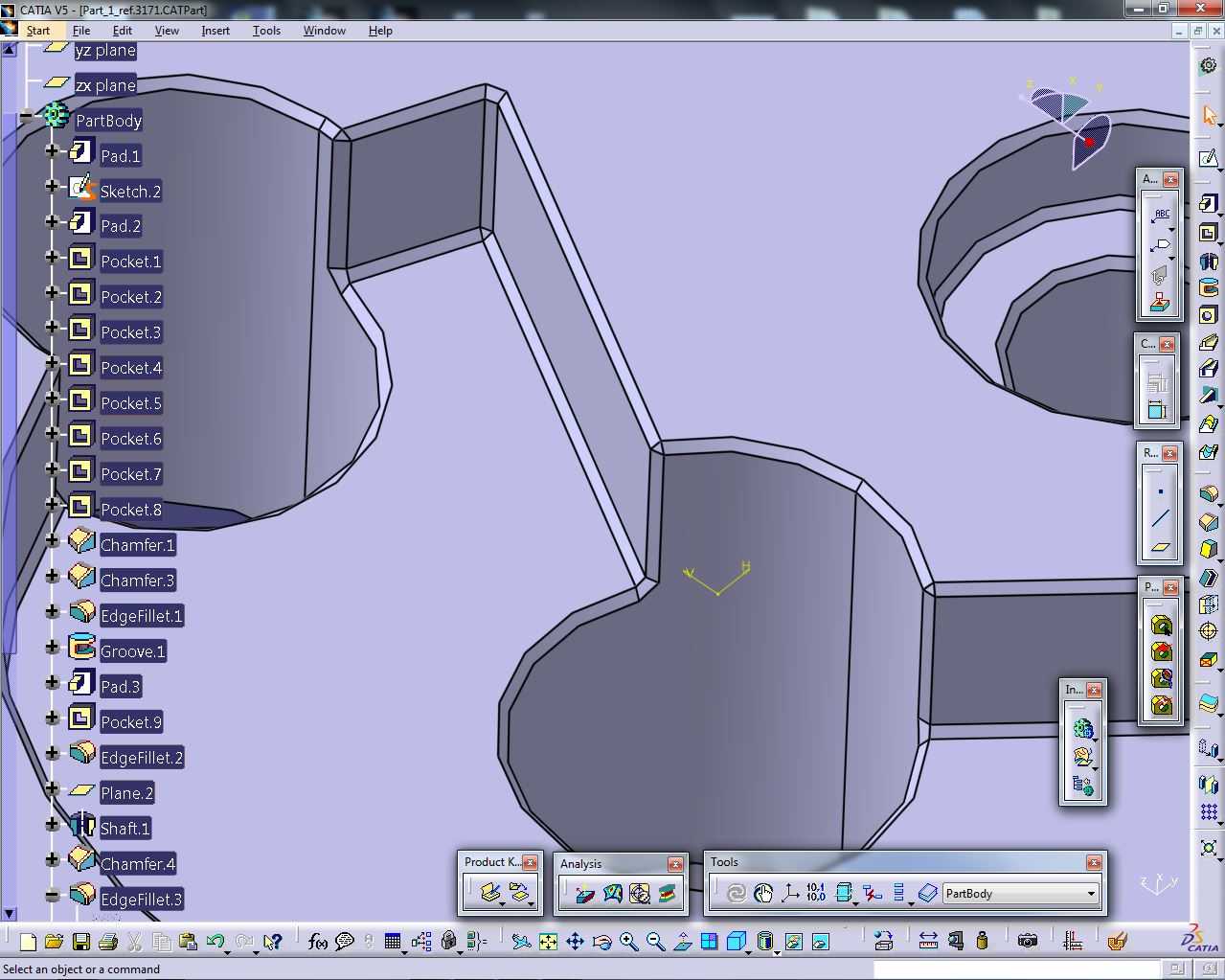The width and height of the screenshot is (1225, 980).
Task: Click the Rectangular Pattern grid icon
Action: tap(1209, 813)
